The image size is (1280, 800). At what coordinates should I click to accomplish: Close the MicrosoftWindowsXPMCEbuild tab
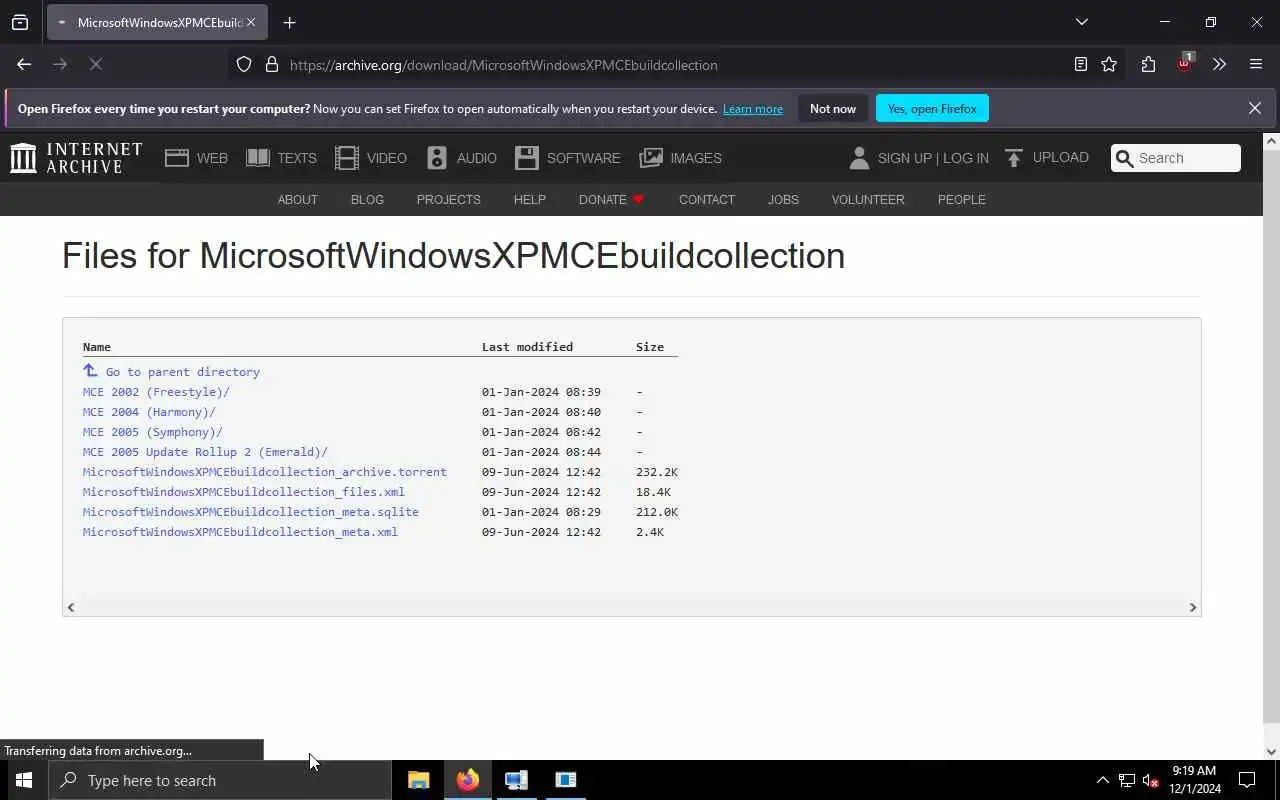251,22
